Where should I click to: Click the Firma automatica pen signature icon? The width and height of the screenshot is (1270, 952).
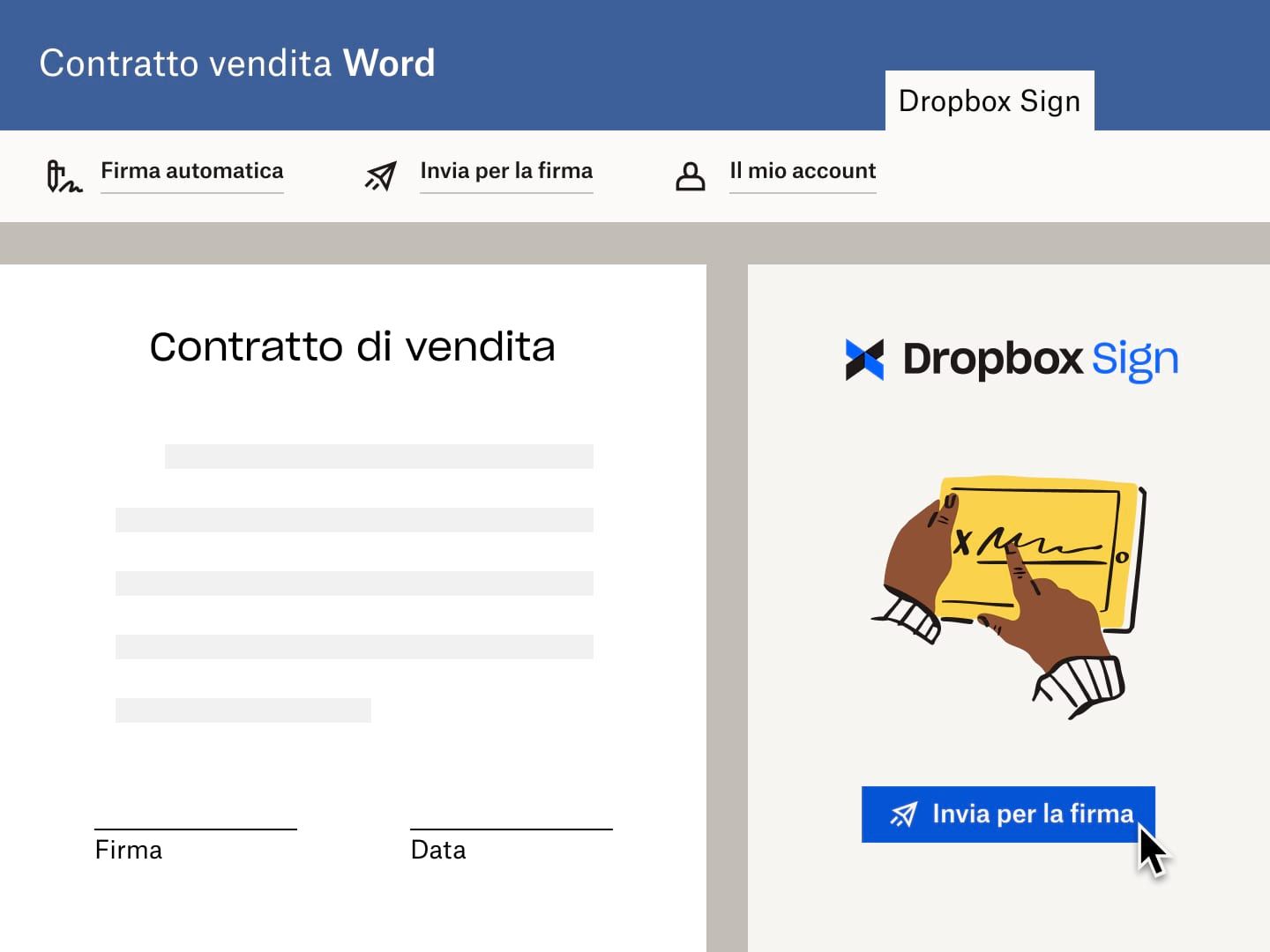[x=63, y=176]
